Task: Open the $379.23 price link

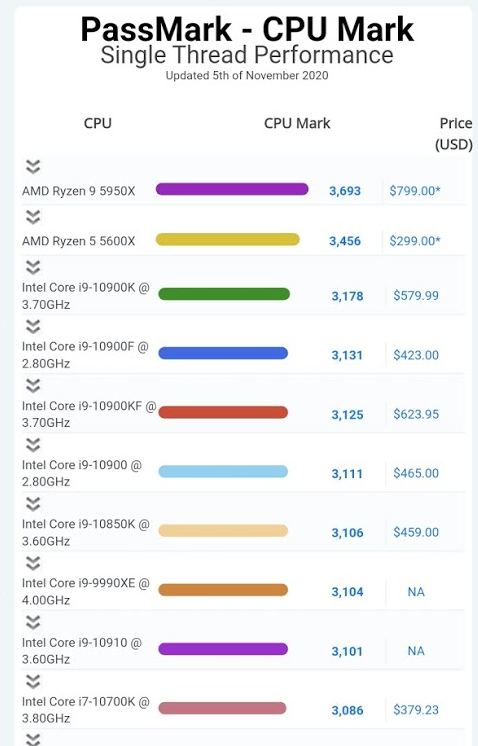Action: pos(416,710)
